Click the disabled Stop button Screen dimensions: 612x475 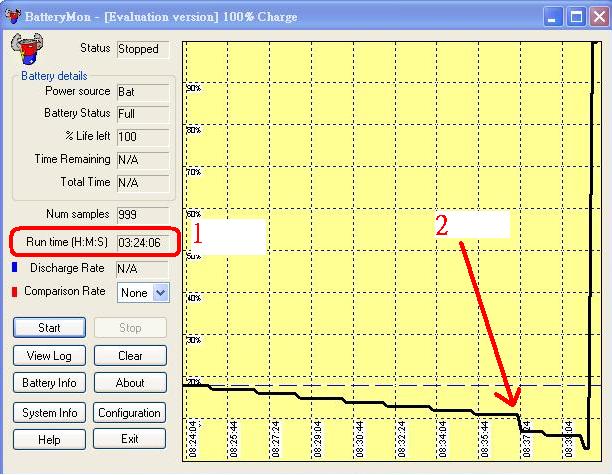(130, 327)
